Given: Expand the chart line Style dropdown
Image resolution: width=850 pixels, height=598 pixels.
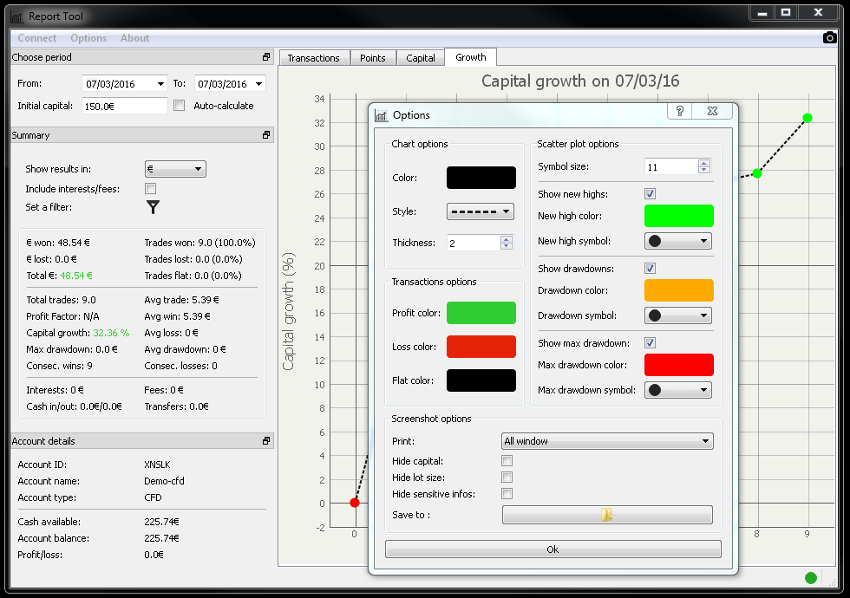Looking at the screenshot, I should (480, 211).
